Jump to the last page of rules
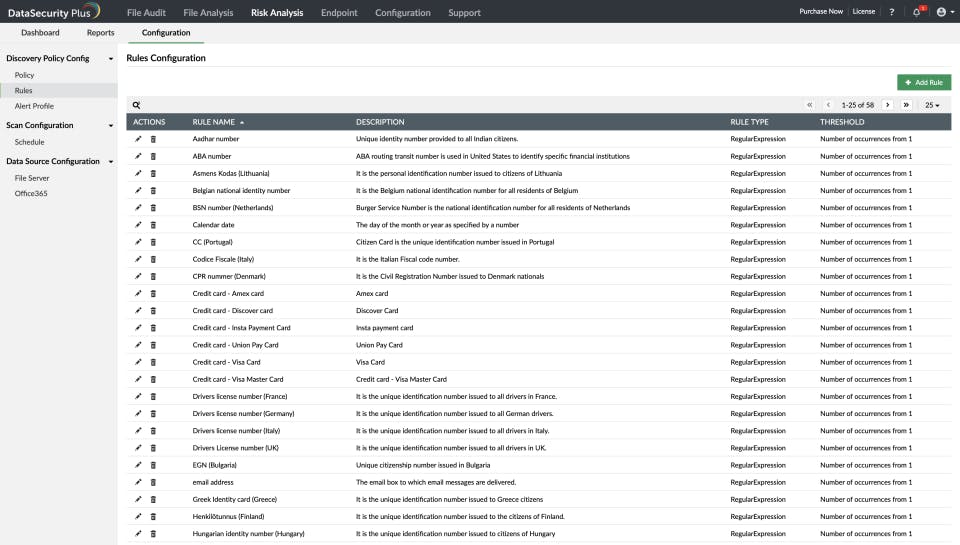Image resolution: width=960 pixels, height=545 pixels. [906, 105]
